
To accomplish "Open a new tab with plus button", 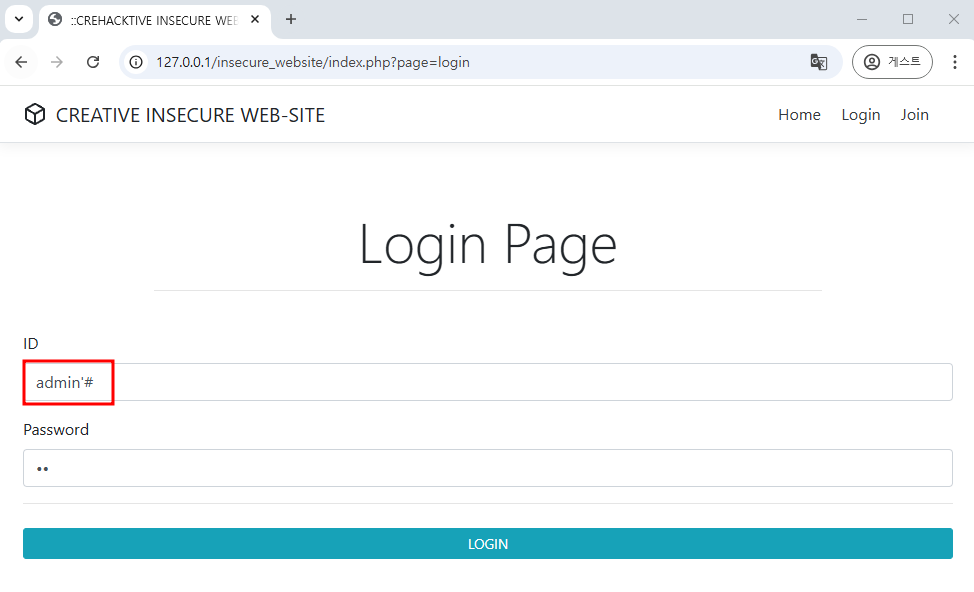I will pos(291,19).
